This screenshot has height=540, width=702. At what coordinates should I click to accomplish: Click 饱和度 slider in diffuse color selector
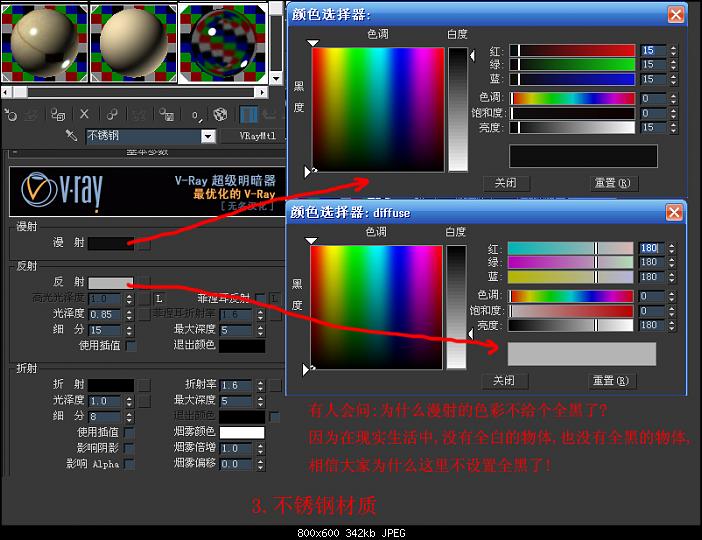(570, 311)
